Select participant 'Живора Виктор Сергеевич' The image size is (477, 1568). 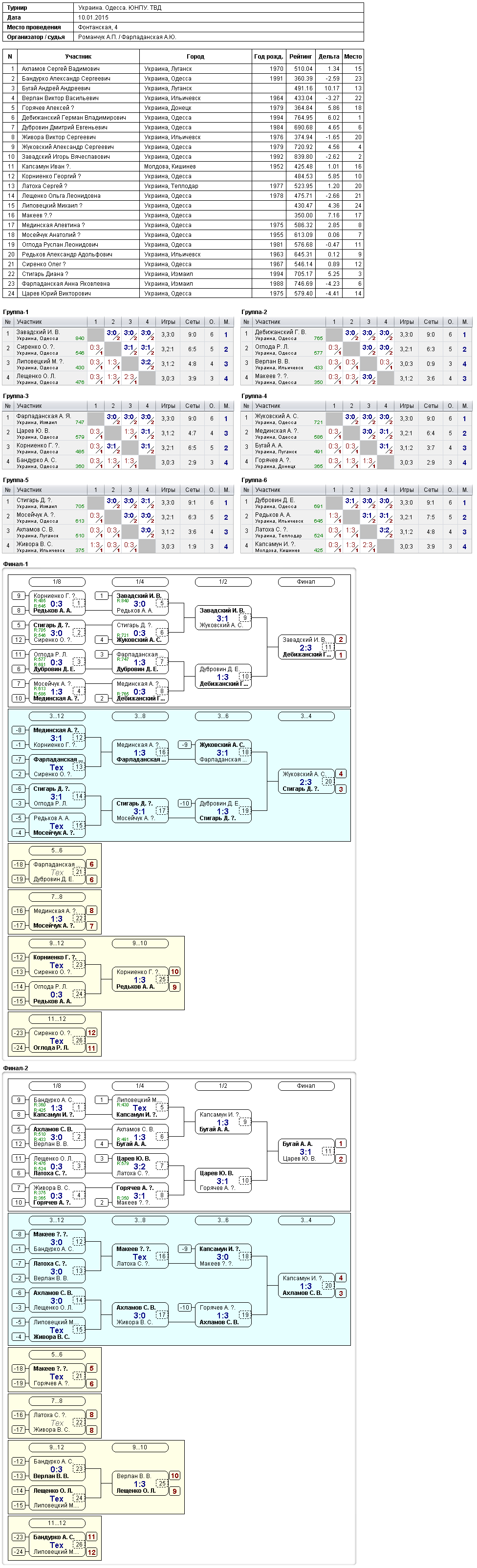tap(59, 137)
